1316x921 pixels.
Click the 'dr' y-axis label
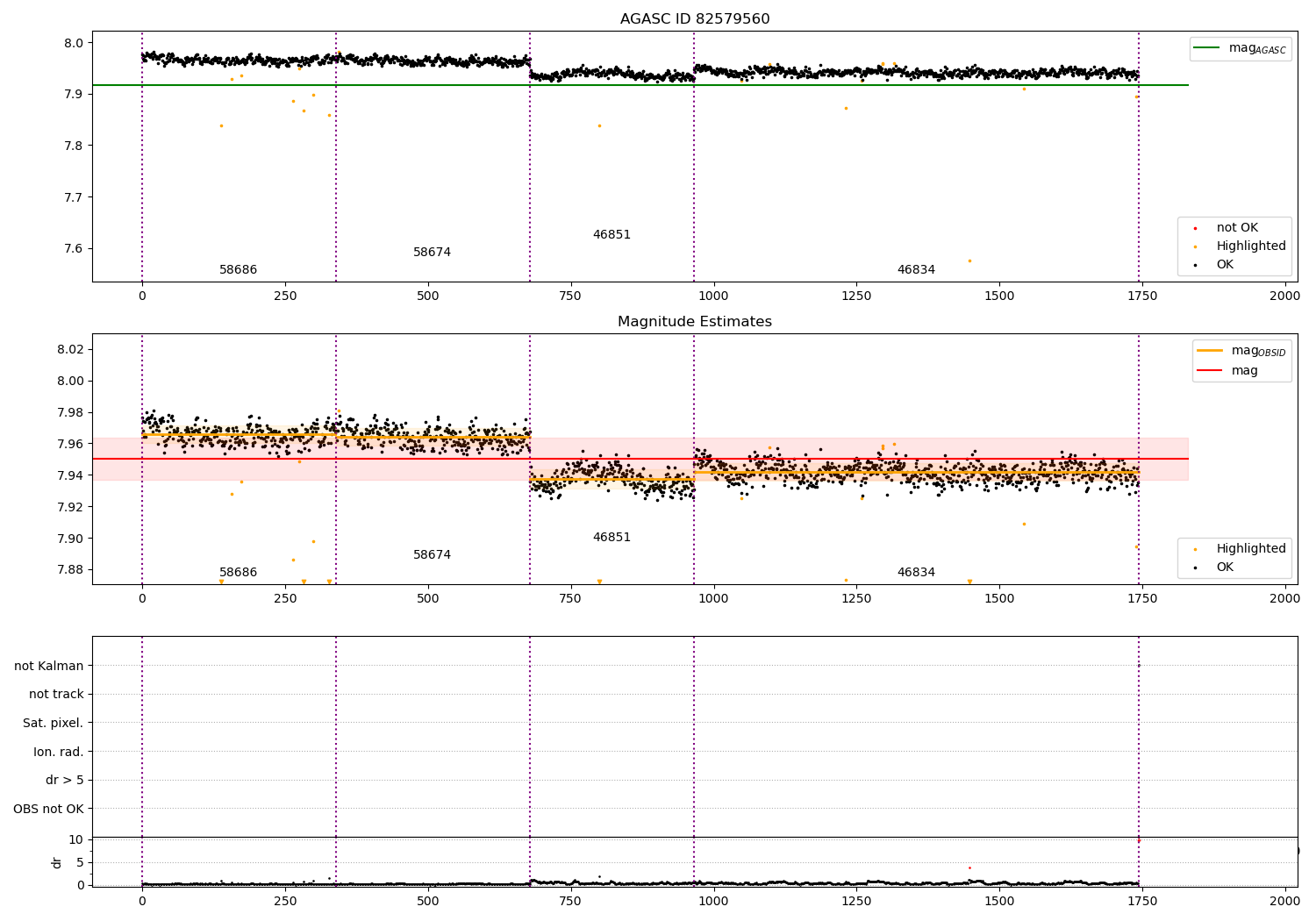coord(57,862)
